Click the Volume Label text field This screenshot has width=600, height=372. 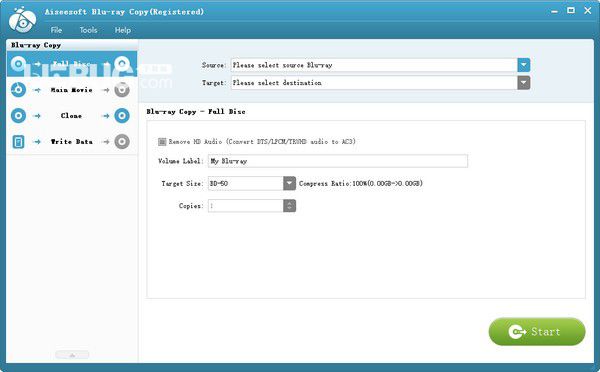338,161
